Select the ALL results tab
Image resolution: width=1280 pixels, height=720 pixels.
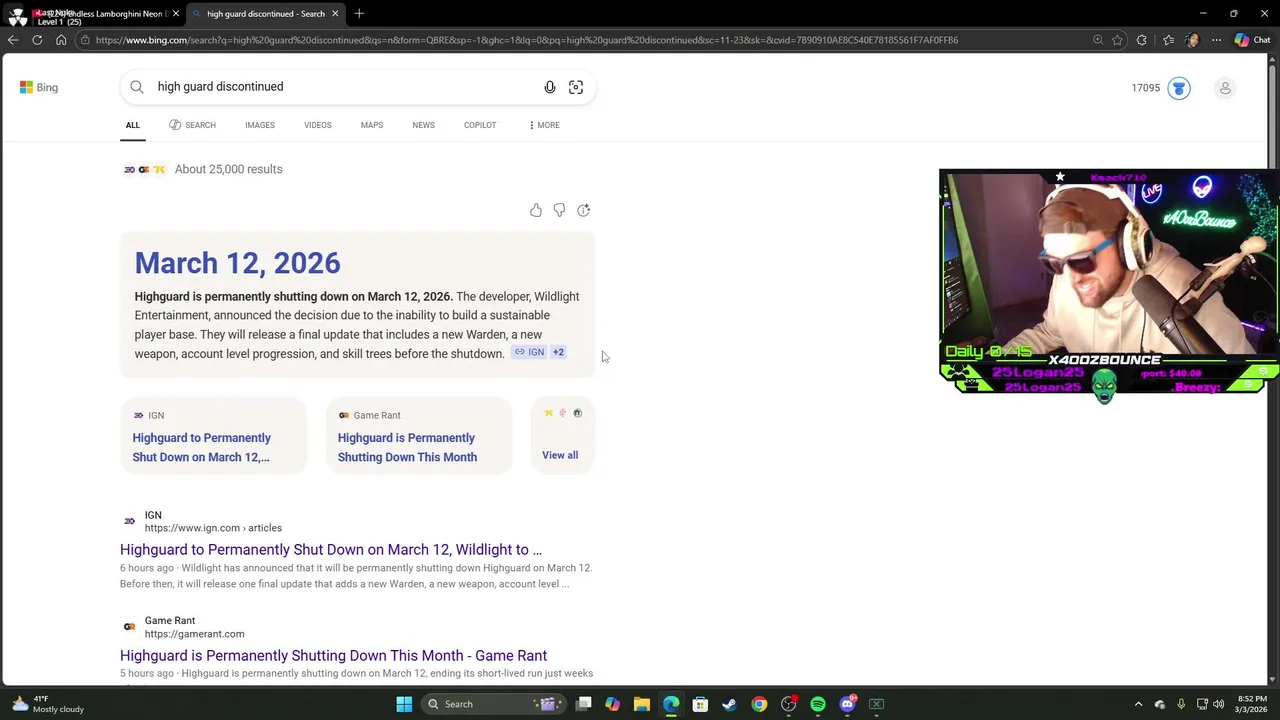tap(133, 125)
